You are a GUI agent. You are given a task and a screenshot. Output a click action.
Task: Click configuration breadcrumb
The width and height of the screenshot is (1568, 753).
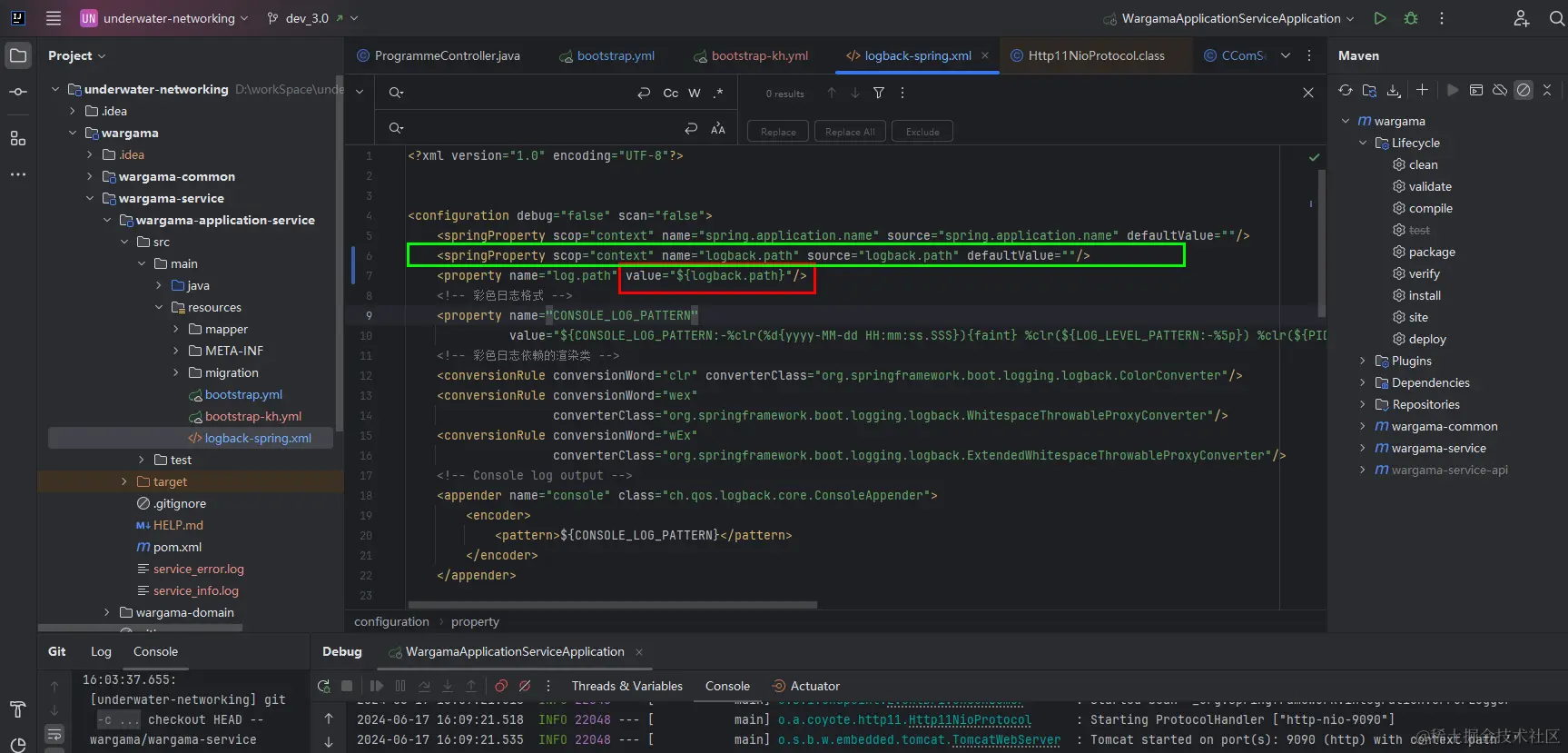391,621
